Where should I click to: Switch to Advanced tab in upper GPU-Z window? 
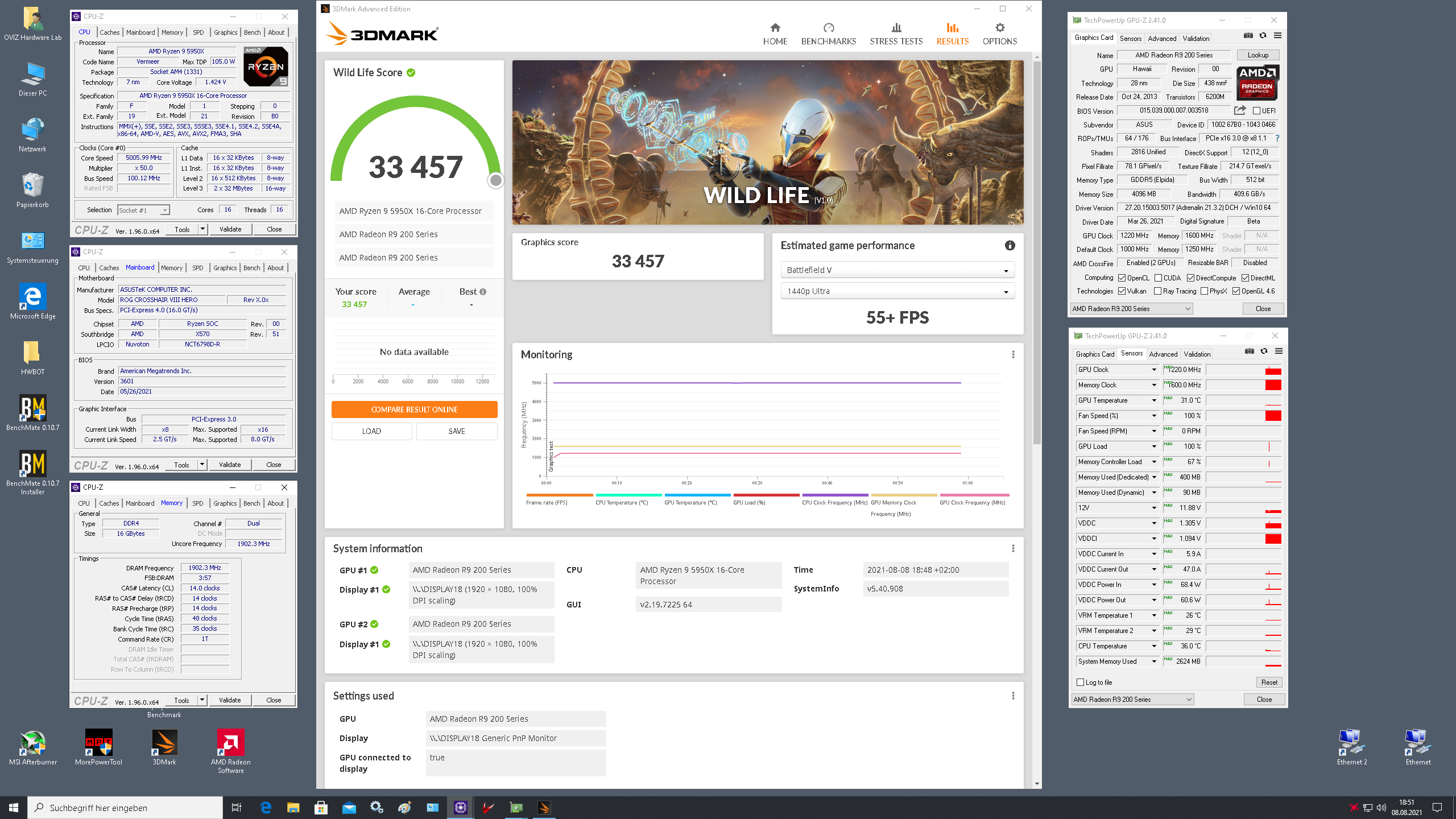point(1162,39)
